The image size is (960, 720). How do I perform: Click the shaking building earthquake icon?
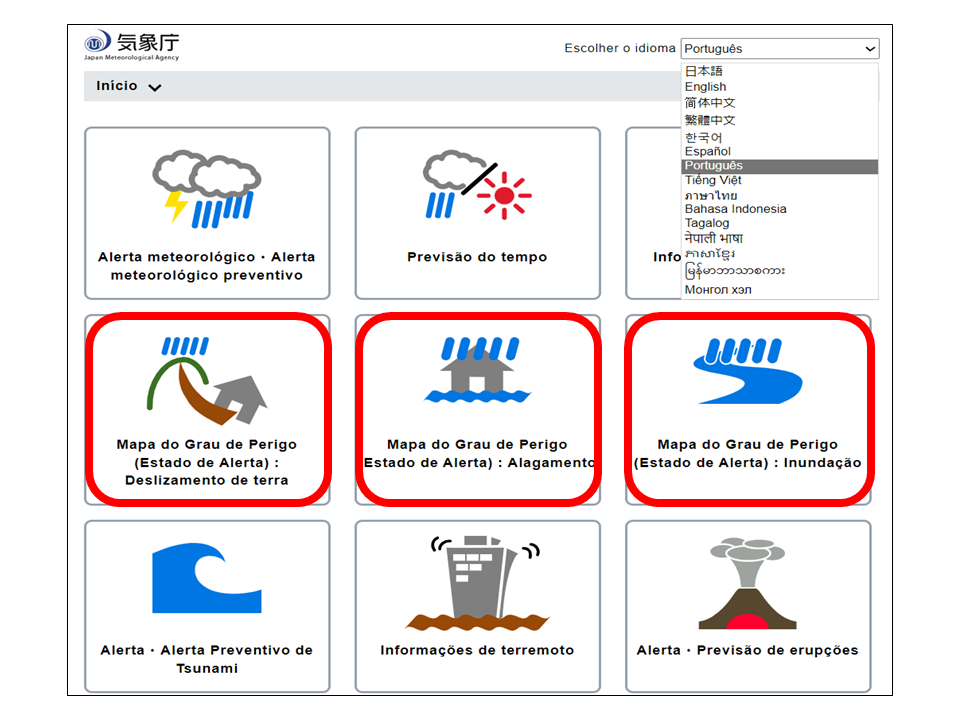(477, 581)
